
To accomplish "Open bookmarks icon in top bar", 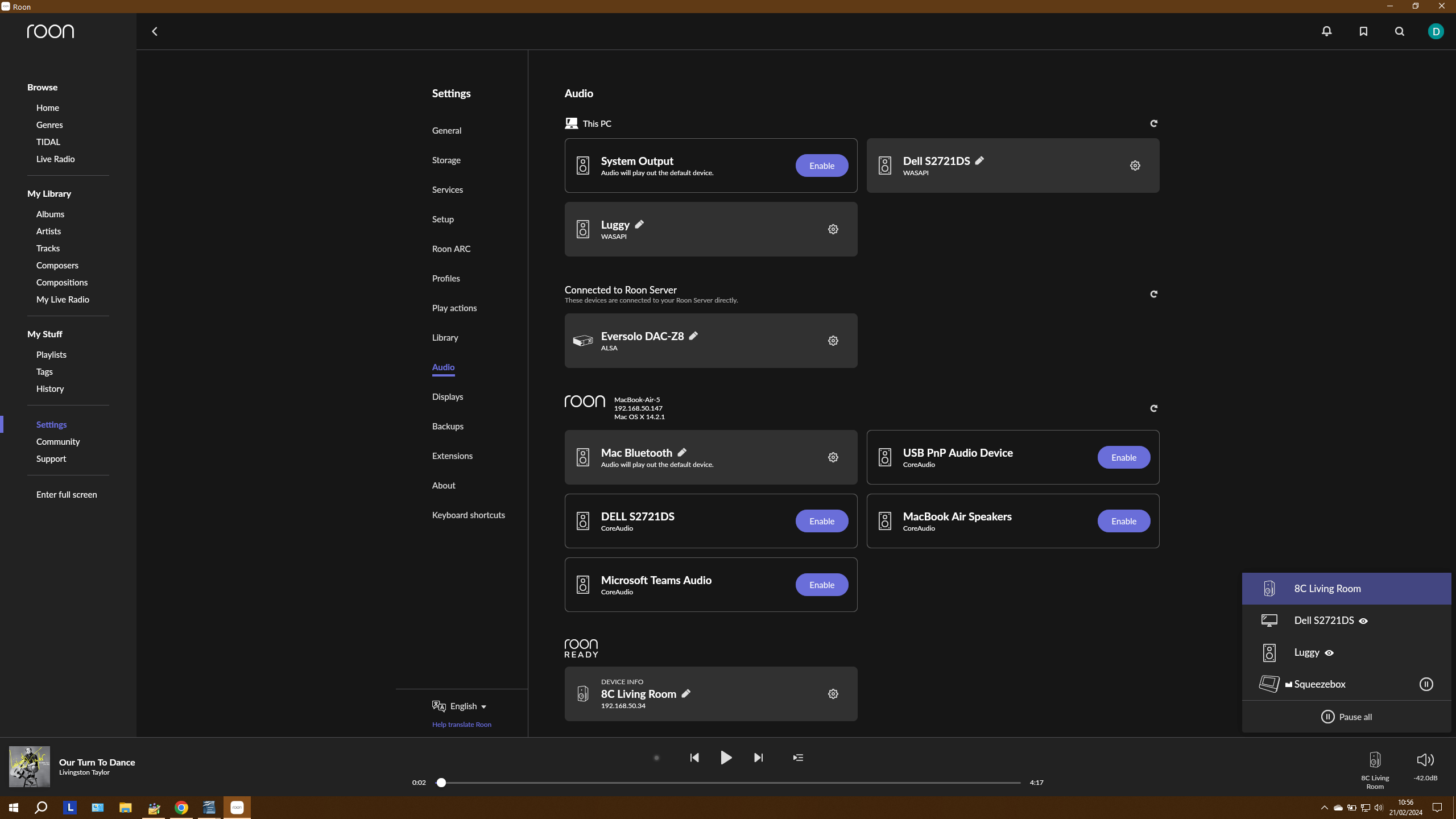I will tap(1363, 31).
